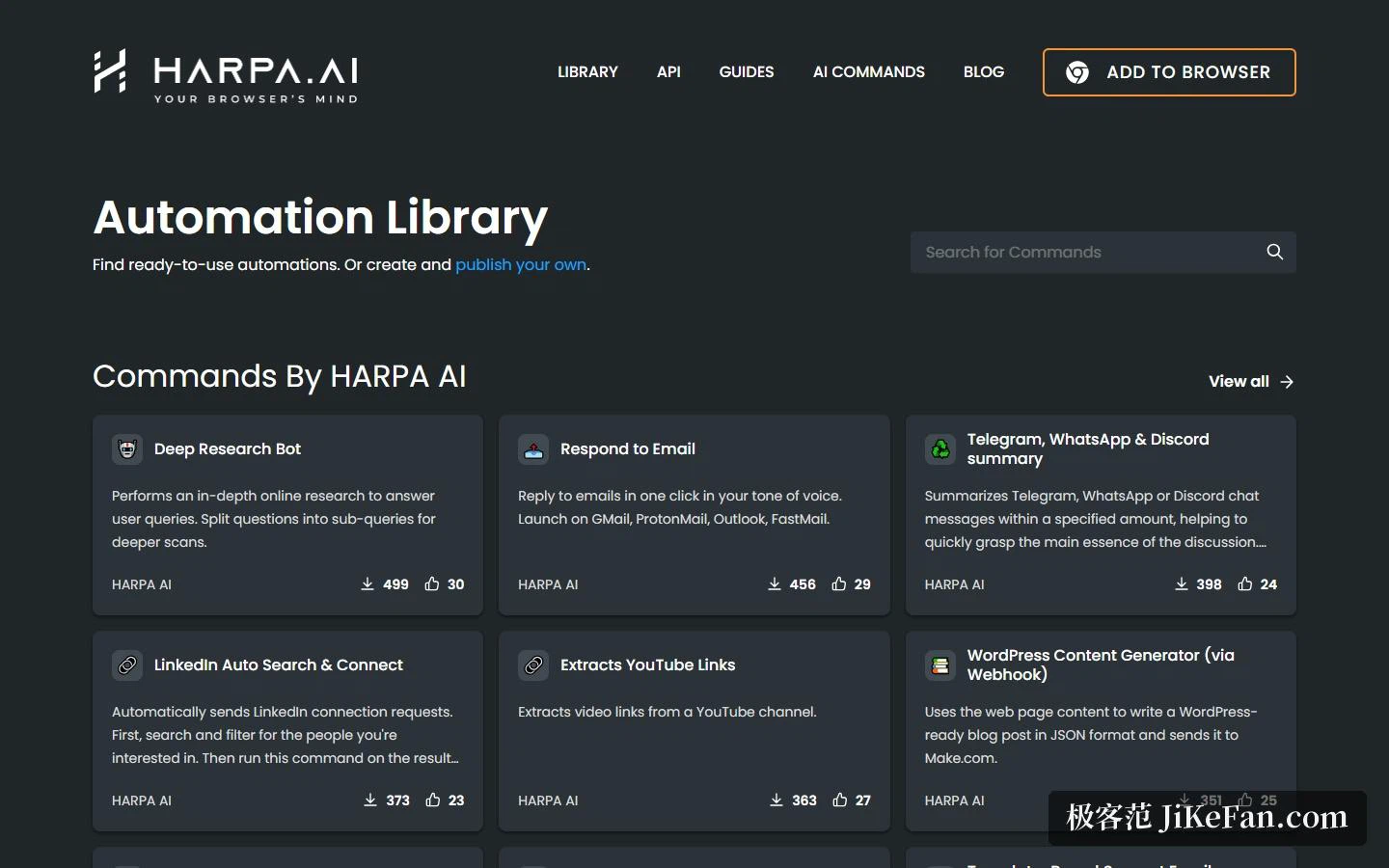Open the Extracts YouTube Links title

coord(647,665)
